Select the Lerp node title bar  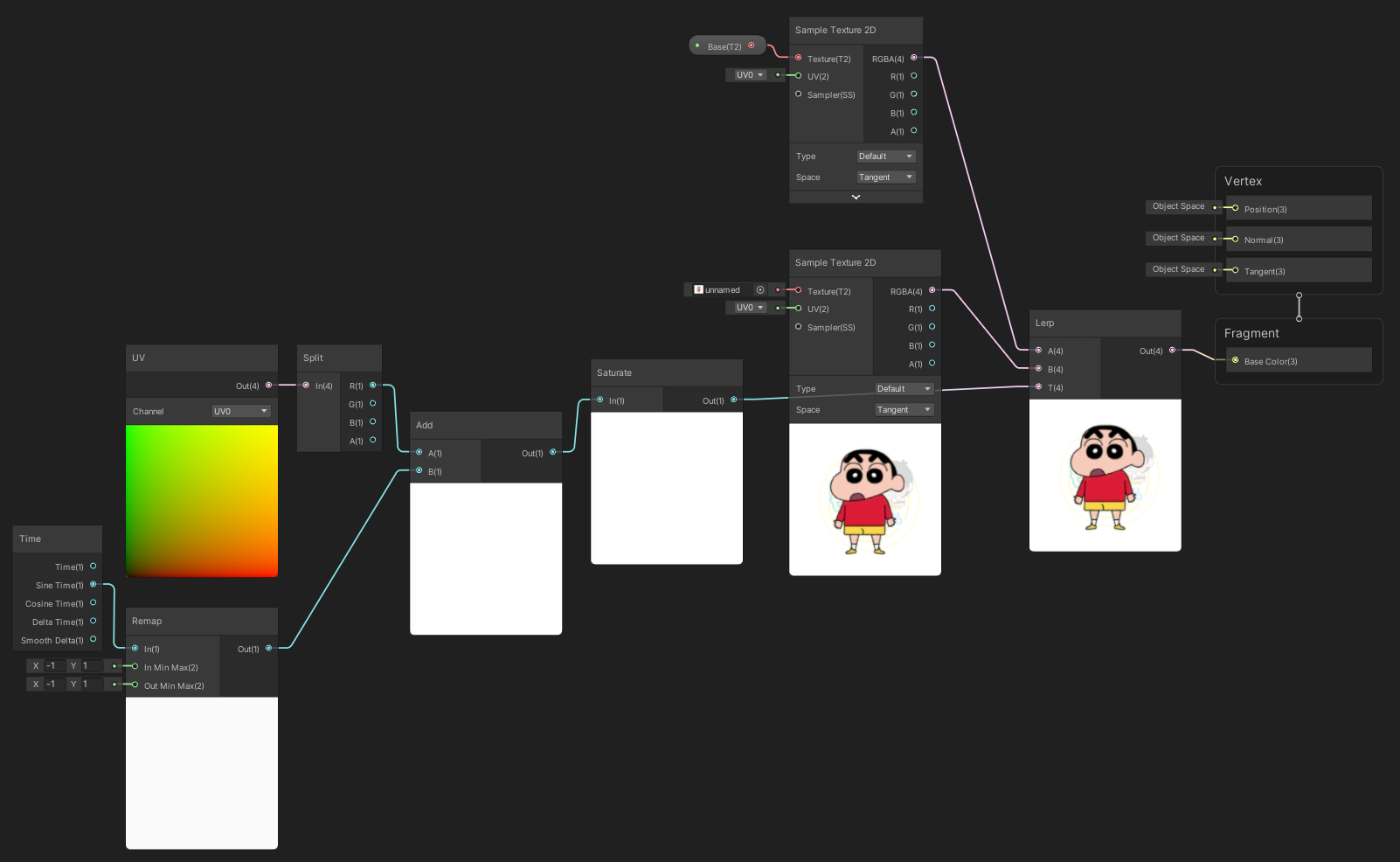tap(1105, 323)
